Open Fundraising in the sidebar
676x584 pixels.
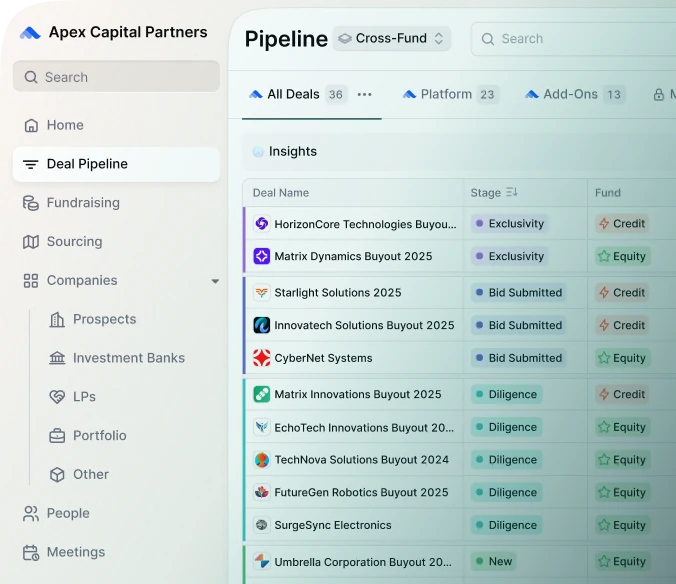pos(116,203)
